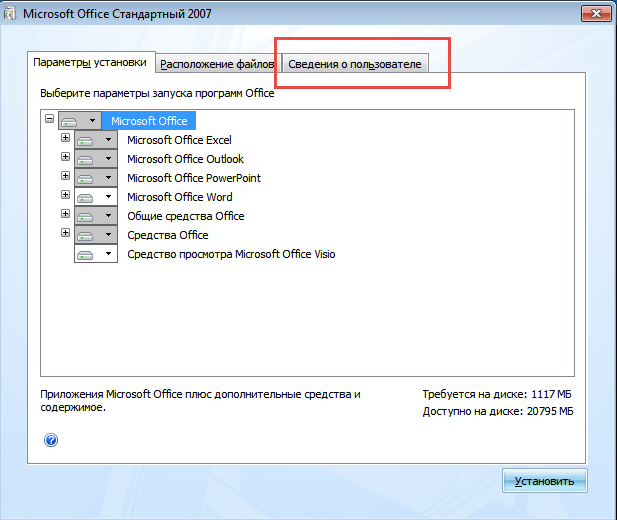Select Средство просмотра Microsoft Office Visio item
Screen dimensions: 617x520
point(231,254)
